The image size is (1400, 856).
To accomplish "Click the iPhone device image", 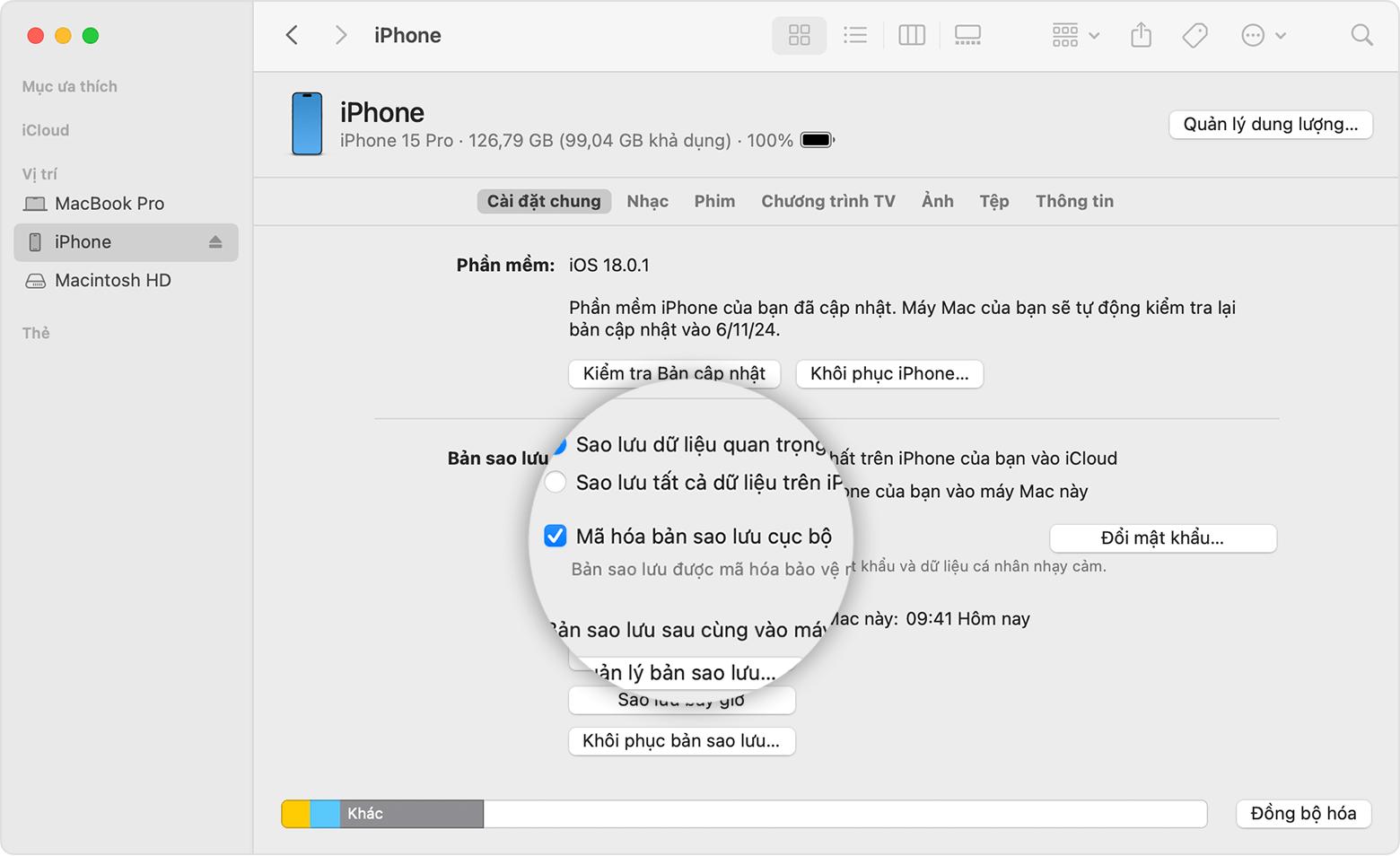I will tap(307, 124).
